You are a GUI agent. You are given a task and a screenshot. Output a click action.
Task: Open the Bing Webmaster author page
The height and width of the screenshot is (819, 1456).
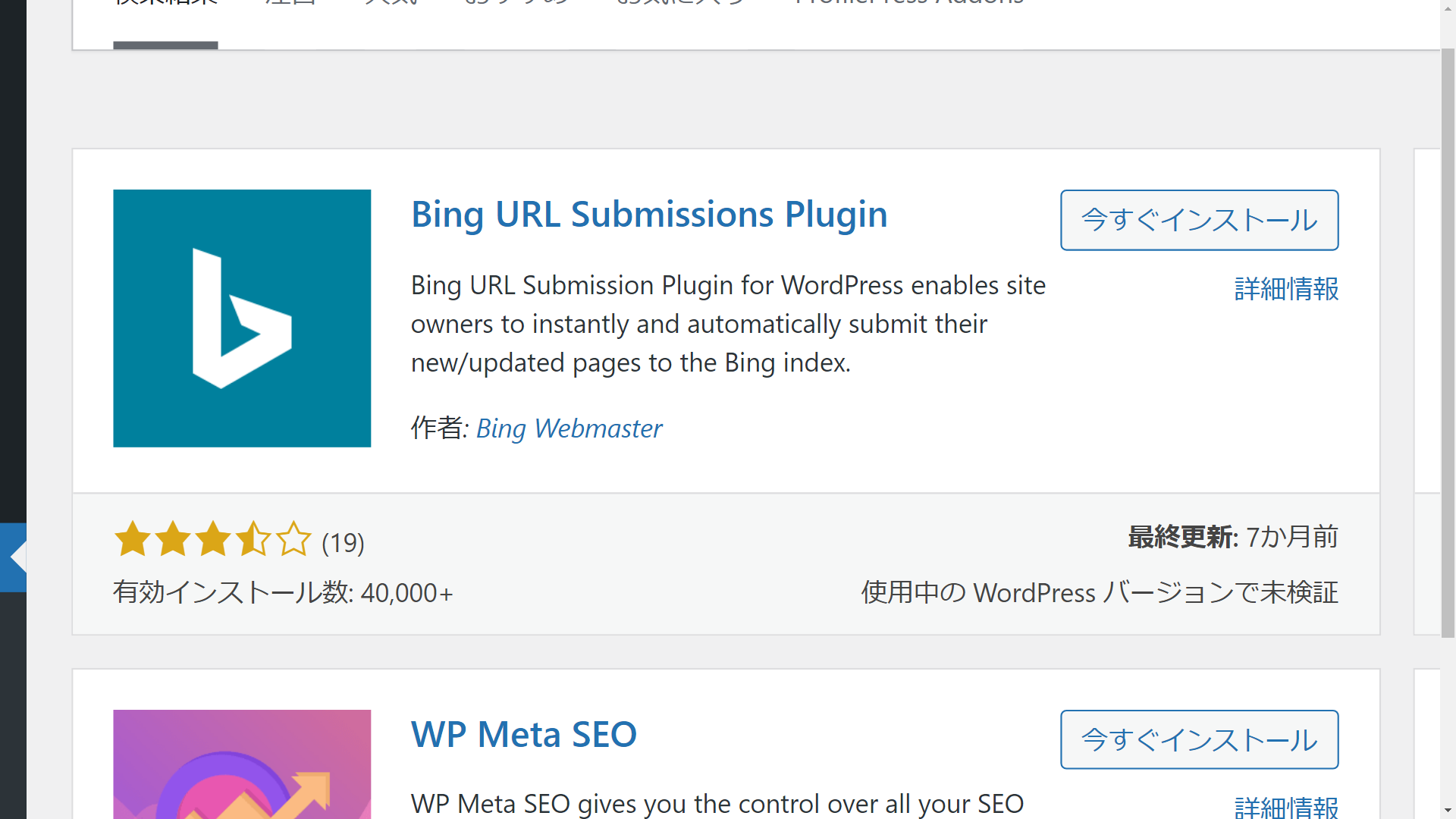click(569, 428)
